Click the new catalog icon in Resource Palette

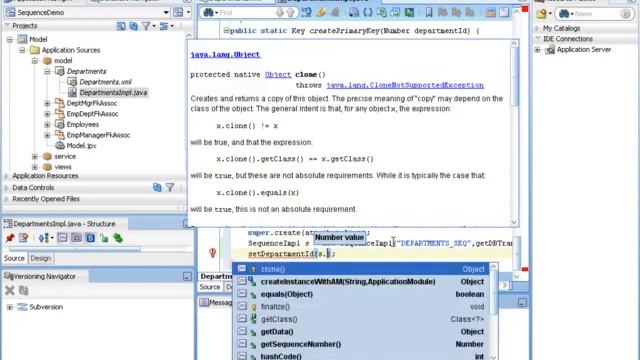[x=542, y=13]
